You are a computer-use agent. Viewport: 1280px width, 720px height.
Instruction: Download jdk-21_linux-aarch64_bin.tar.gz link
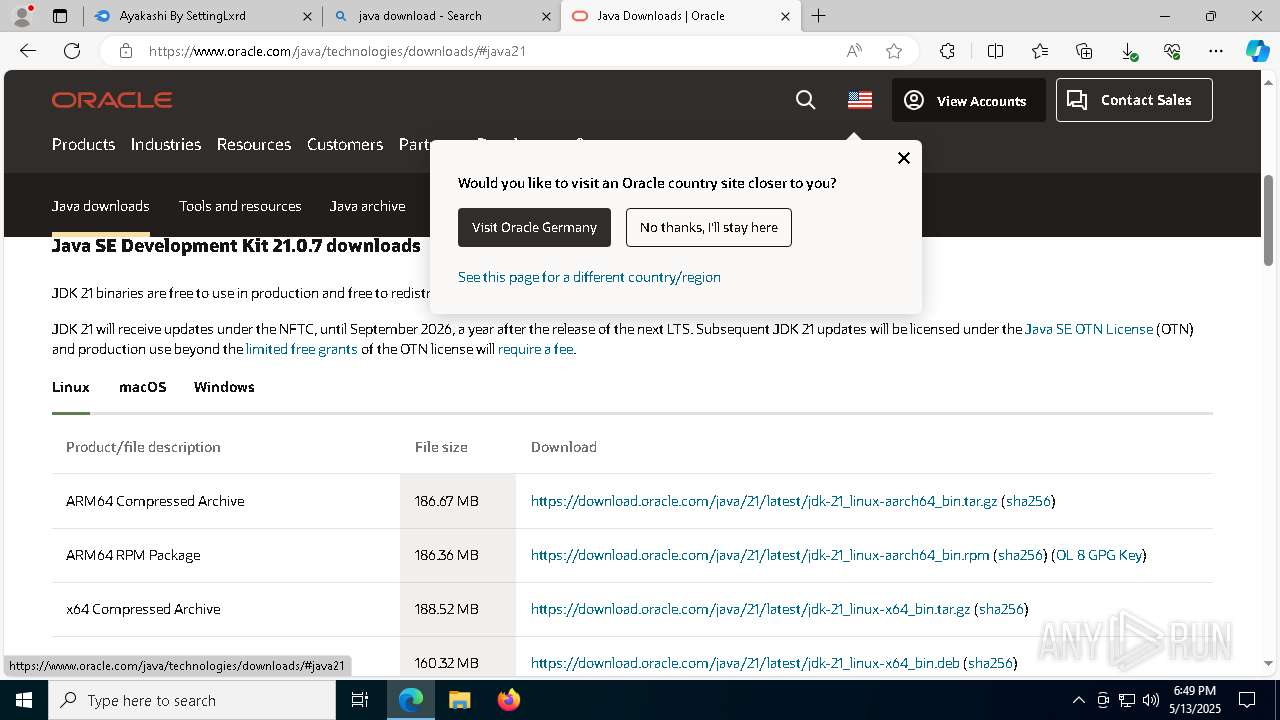[x=764, y=501]
